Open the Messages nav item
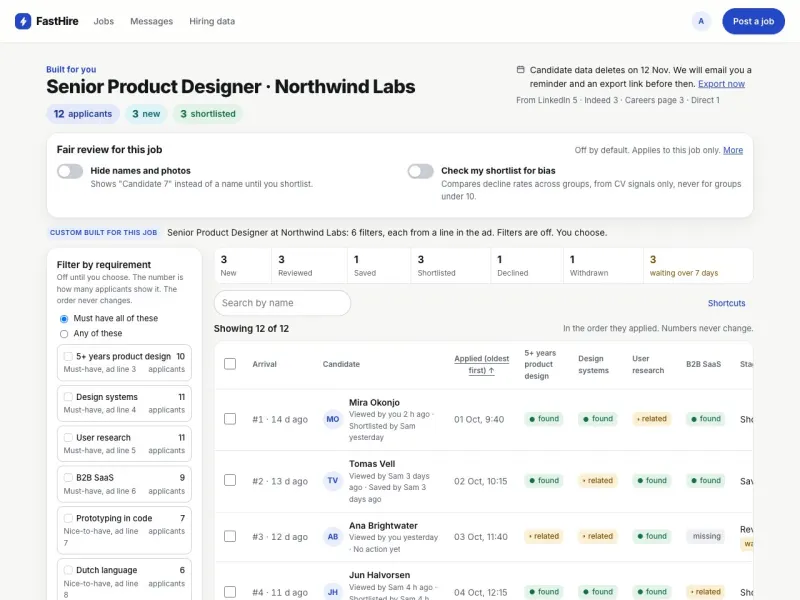Screen dimensions: 800x600 pos(152,21)
